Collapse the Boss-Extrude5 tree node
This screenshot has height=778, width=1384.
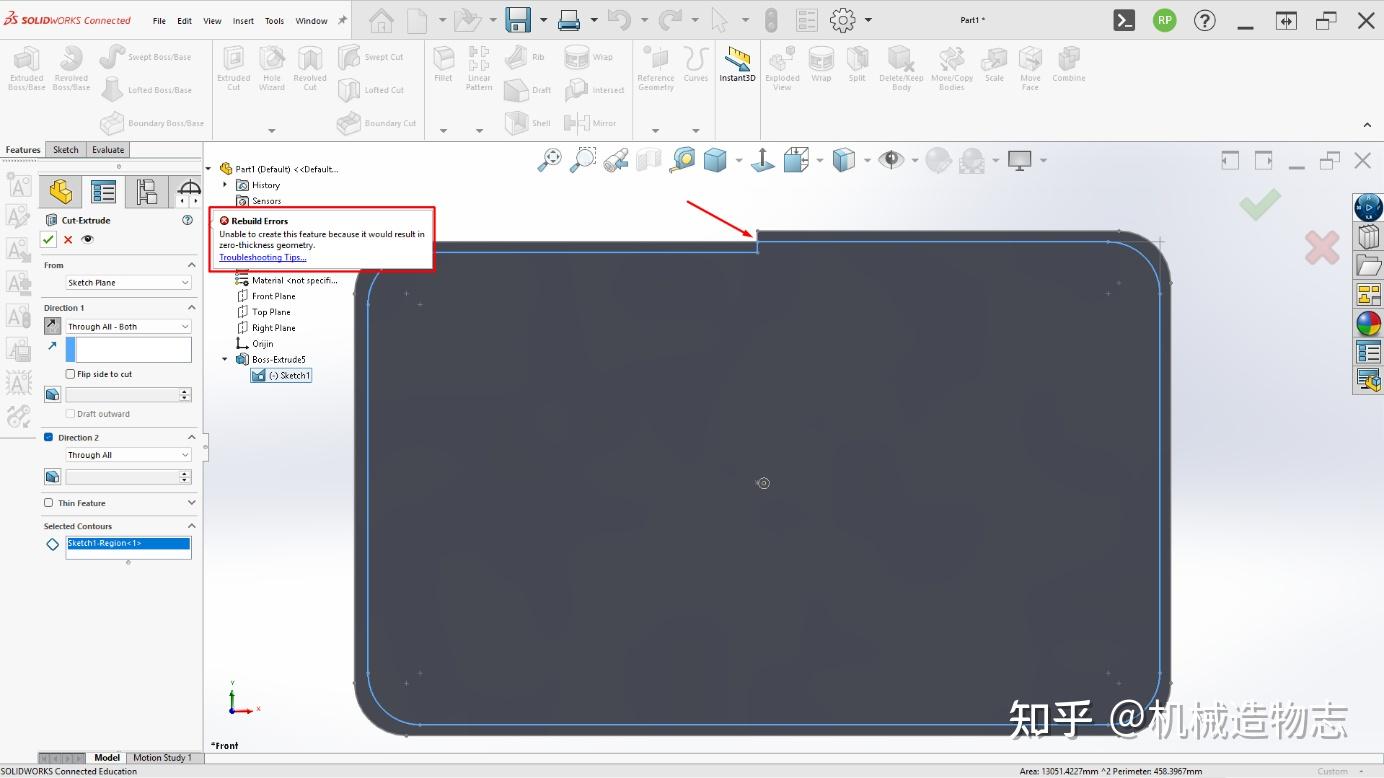tap(224, 359)
